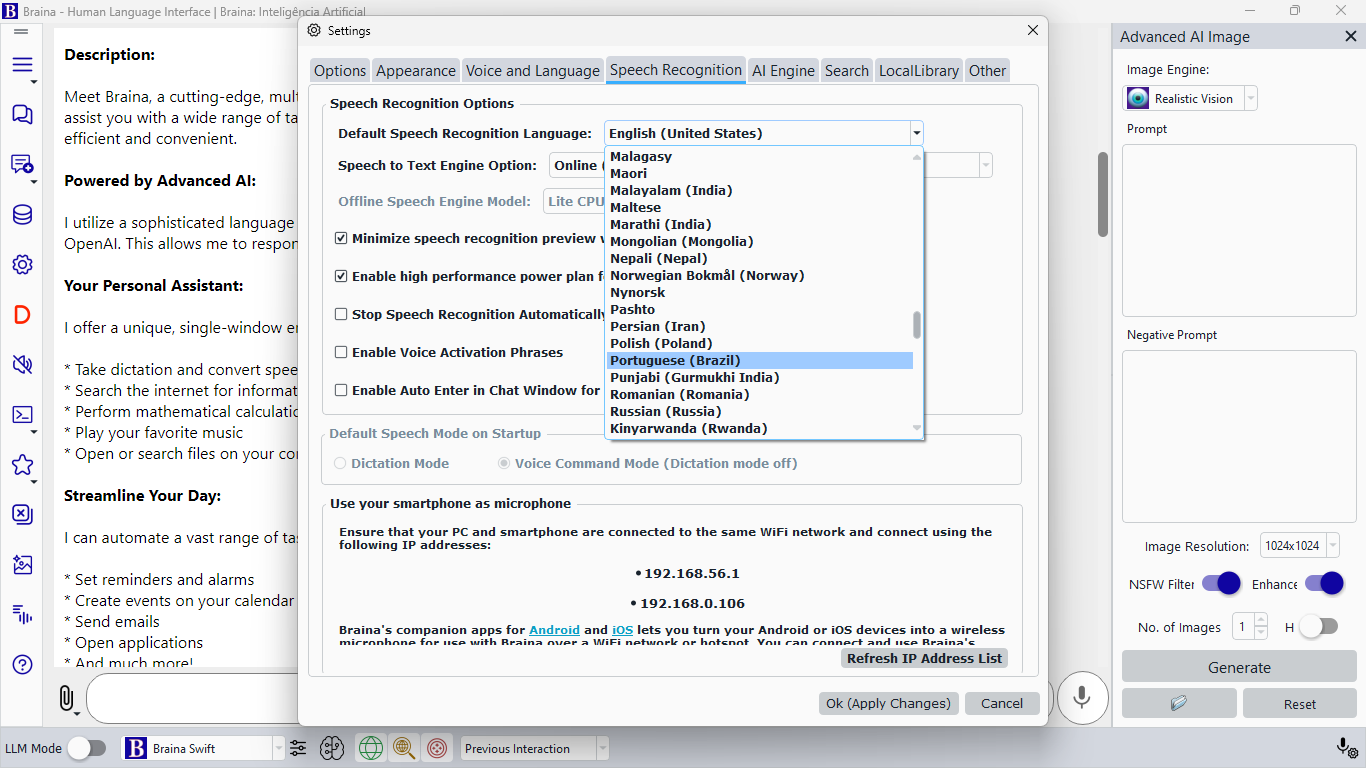Open the chat conversations icon in sidebar
1366x768 pixels.
pos(22,114)
